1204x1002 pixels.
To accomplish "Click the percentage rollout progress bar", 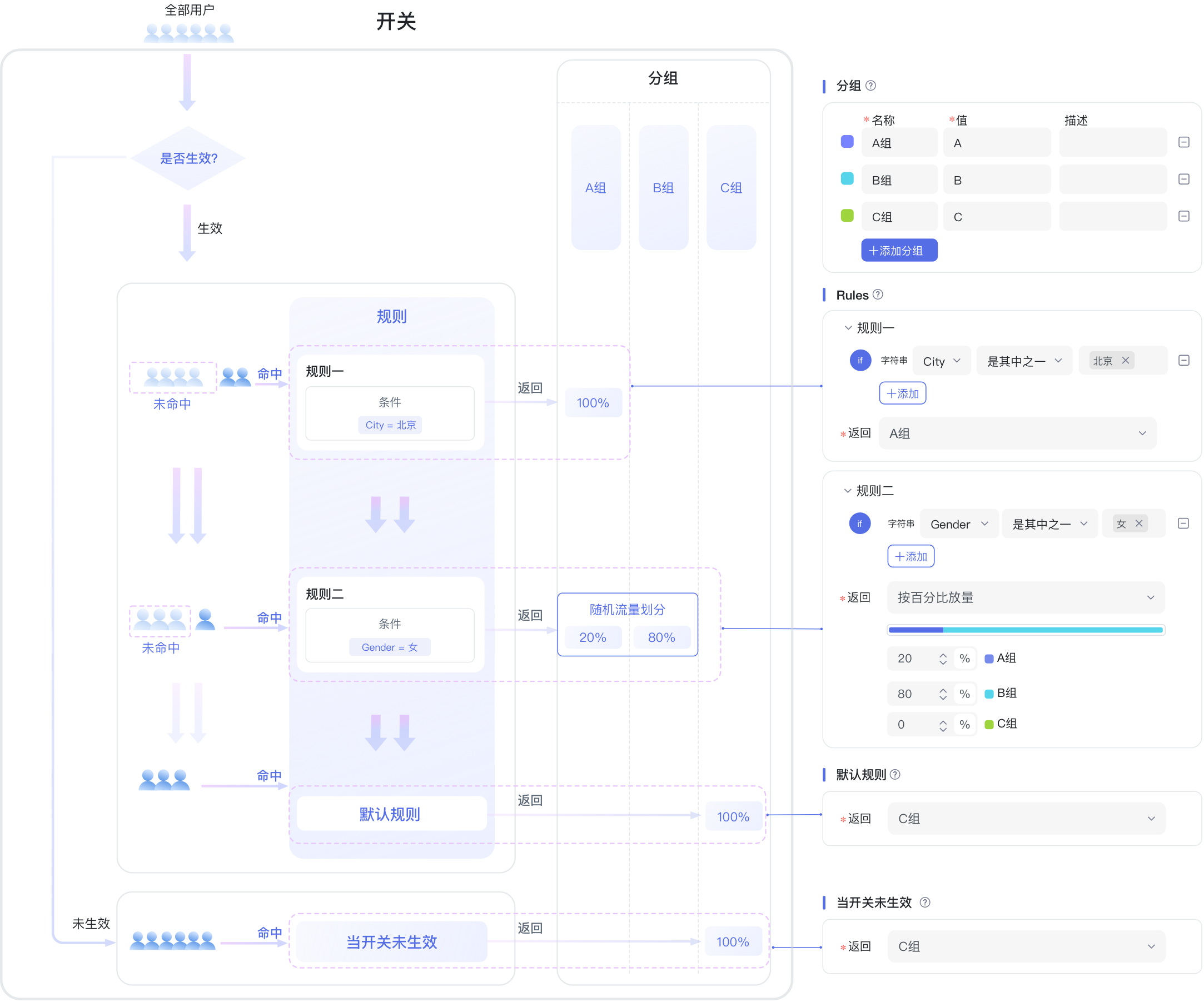I will point(1025,630).
